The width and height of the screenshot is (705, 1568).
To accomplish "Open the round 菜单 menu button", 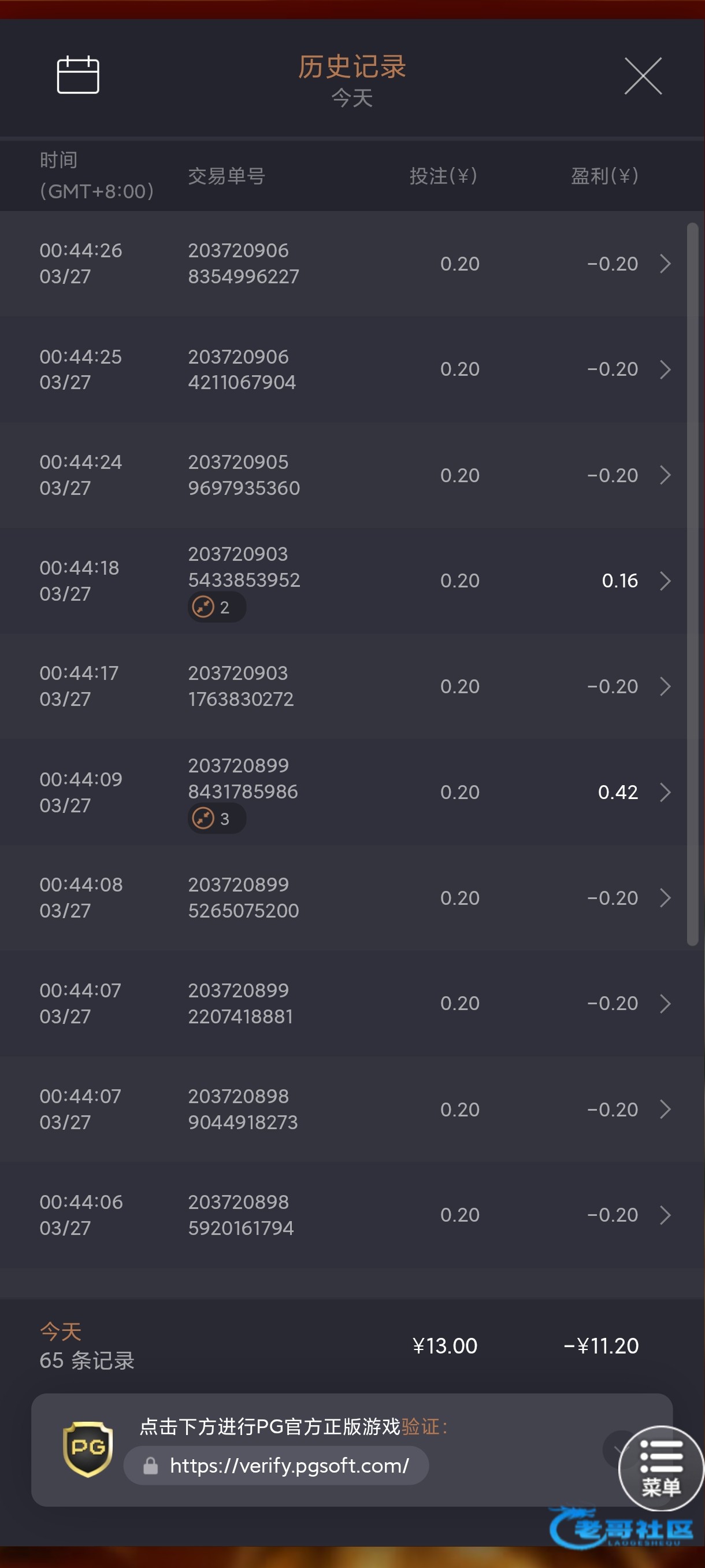I will (661, 1467).
